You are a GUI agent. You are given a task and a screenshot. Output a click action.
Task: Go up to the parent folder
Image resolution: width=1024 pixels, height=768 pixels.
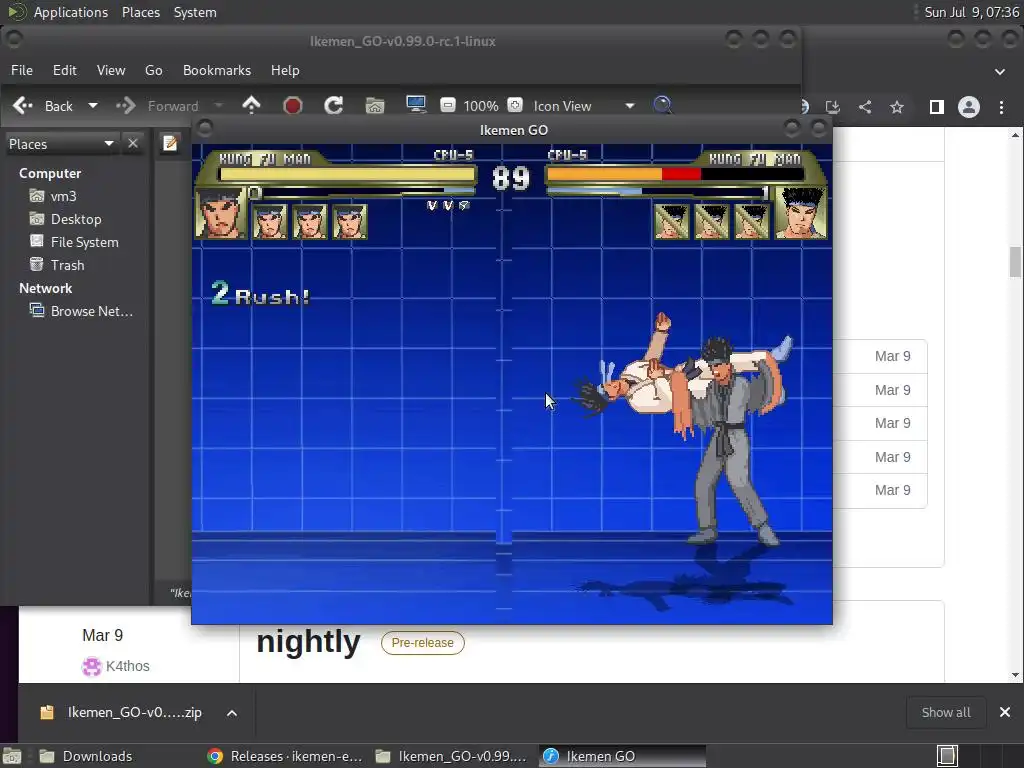[x=251, y=105]
